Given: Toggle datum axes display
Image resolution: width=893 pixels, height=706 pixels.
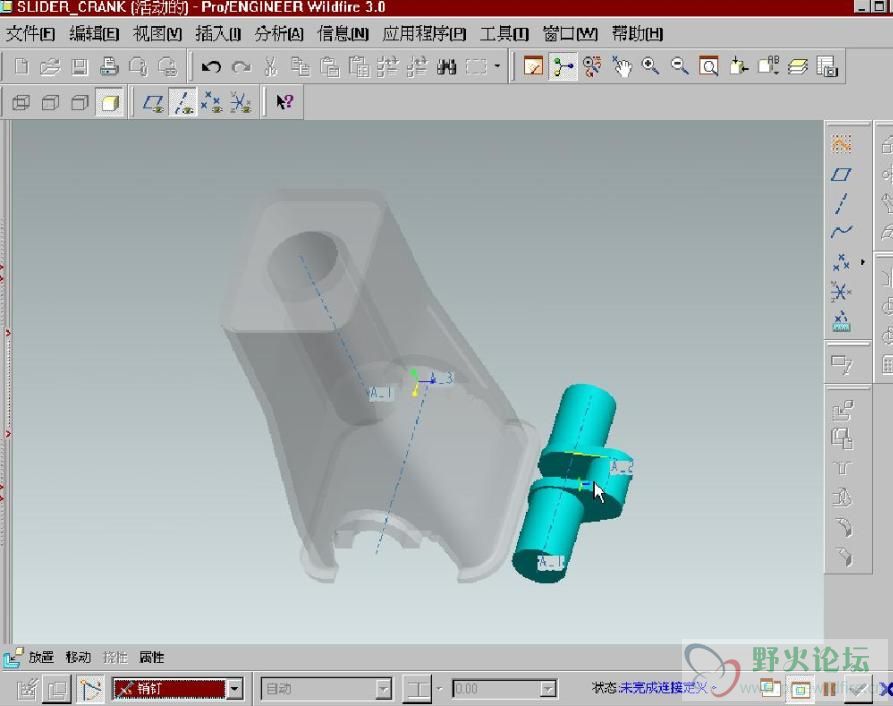Looking at the screenshot, I should coord(182,102).
